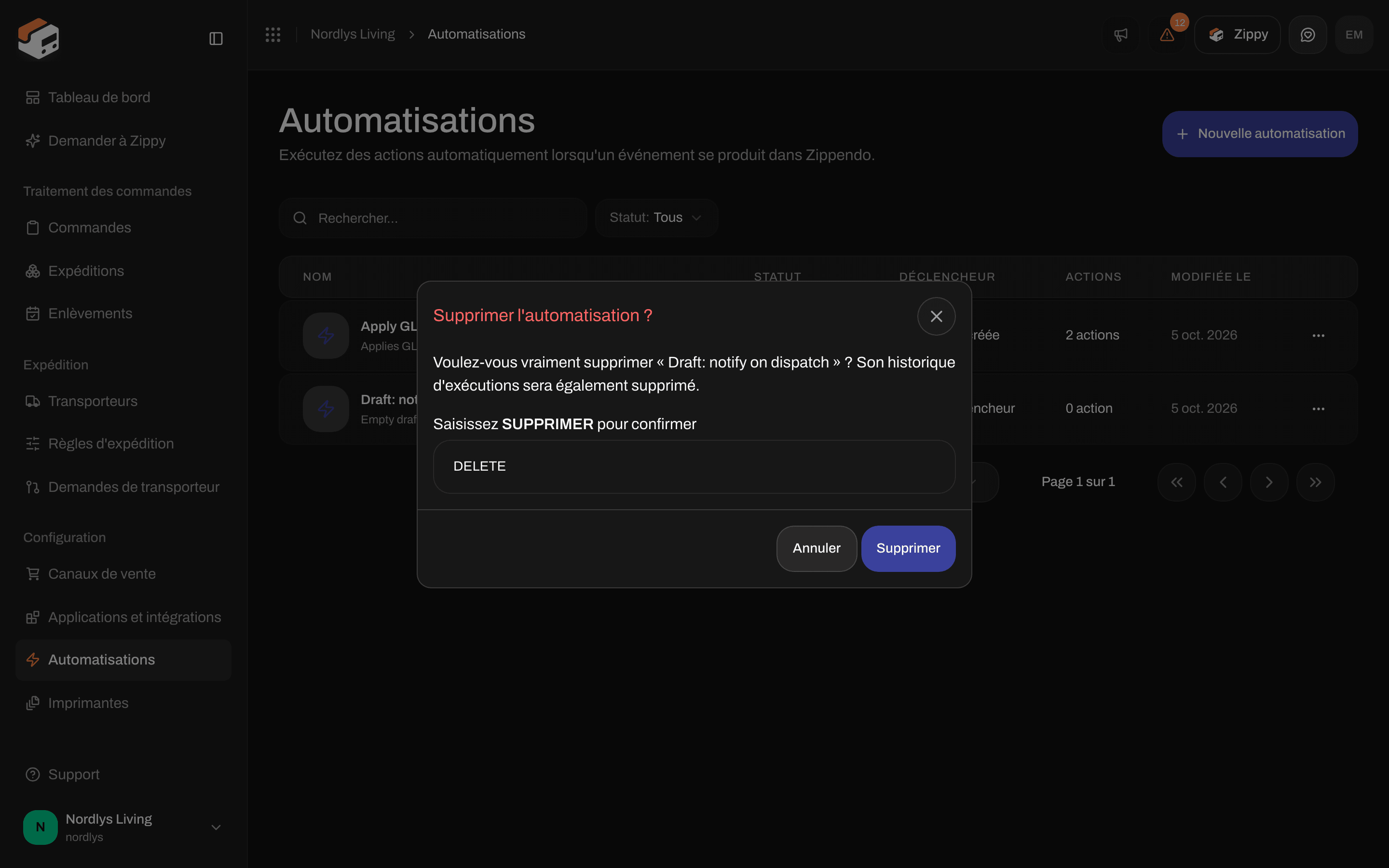Click the Nordlys Living breadcrumb
The height and width of the screenshot is (868, 1389).
click(x=353, y=34)
